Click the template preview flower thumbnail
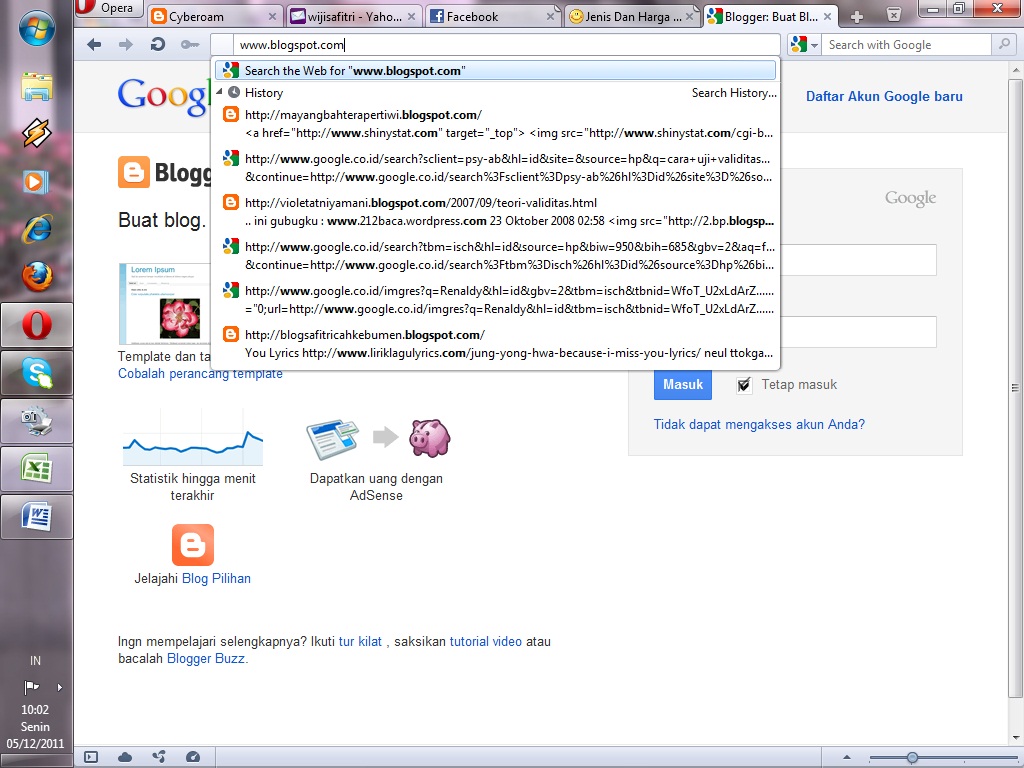Image resolution: width=1024 pixels, height=768 pixels. pyautogui.click(x=165, y=304)
